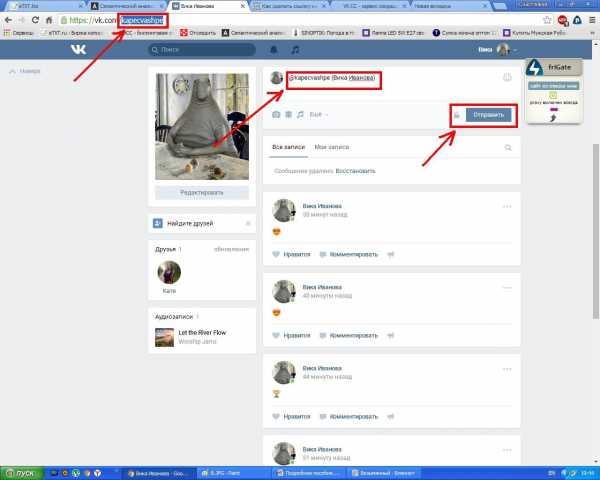
Task: Click the Windows Пуск start button
Action: (x=21, y=473)
